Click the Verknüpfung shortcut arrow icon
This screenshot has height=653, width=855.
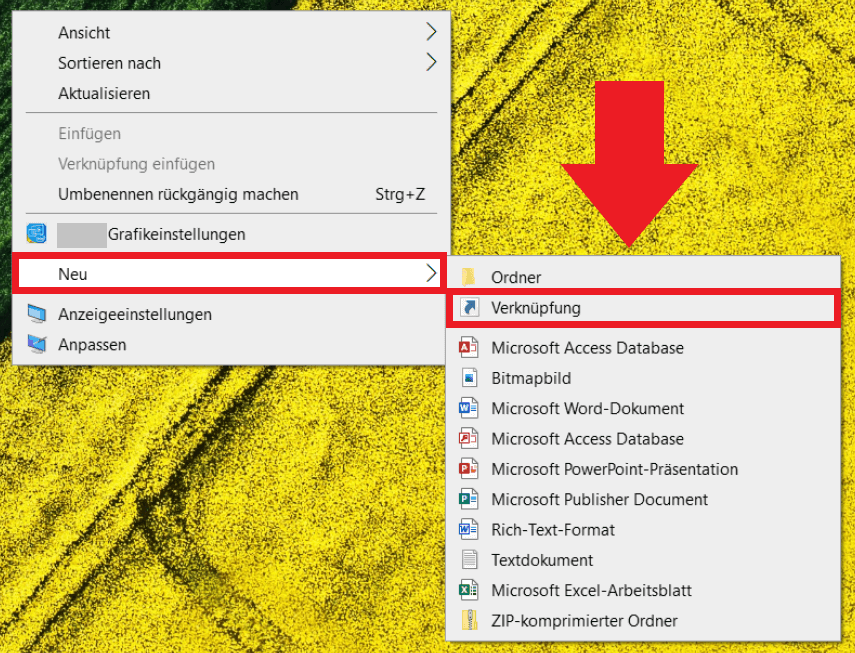point(469,307)
